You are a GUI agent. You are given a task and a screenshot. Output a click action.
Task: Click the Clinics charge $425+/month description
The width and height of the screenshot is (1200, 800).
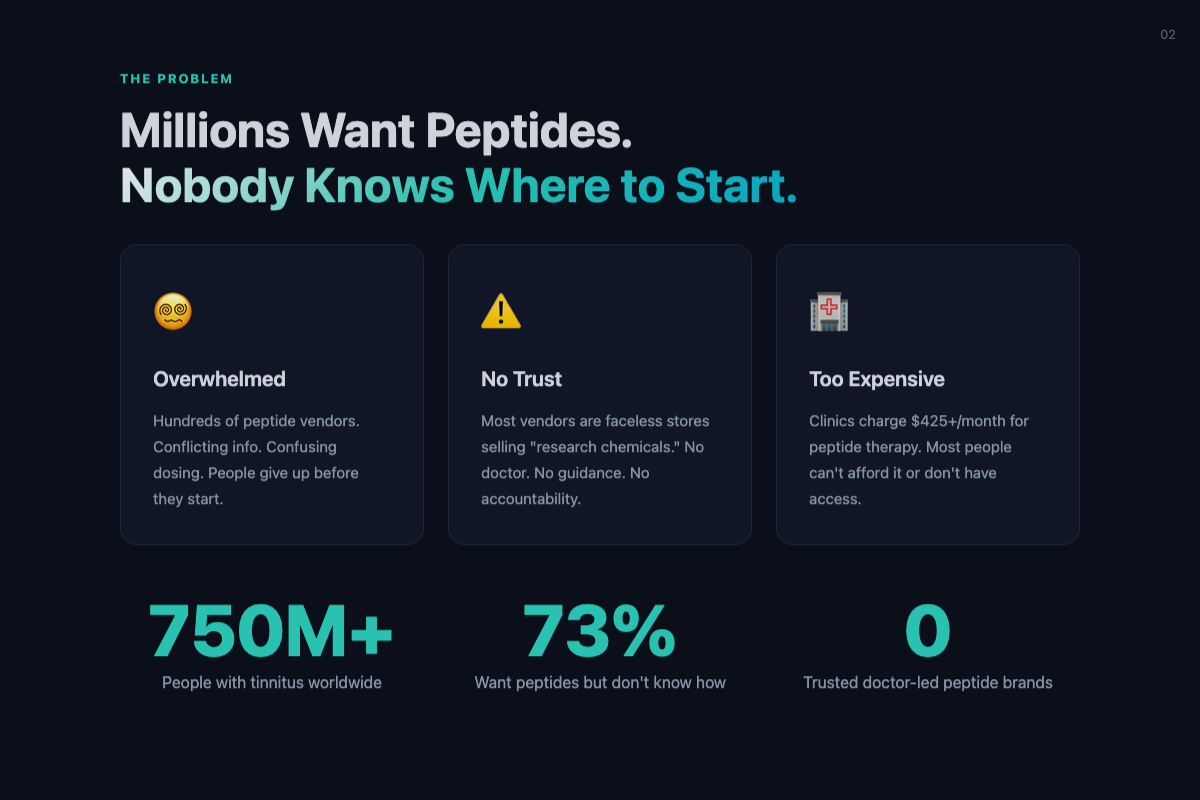919,460
